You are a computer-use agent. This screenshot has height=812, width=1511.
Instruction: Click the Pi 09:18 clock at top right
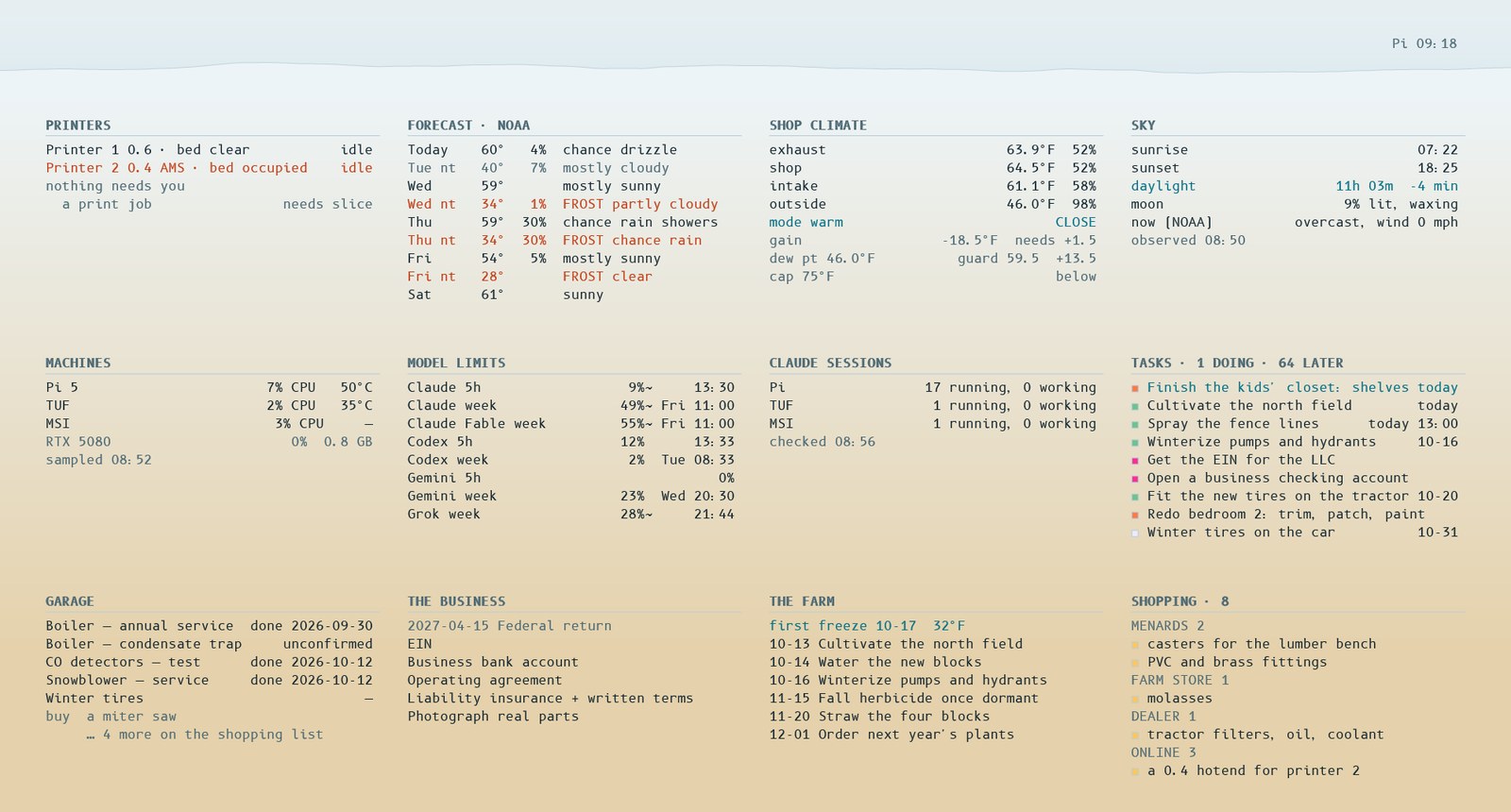click(1424, 43)
